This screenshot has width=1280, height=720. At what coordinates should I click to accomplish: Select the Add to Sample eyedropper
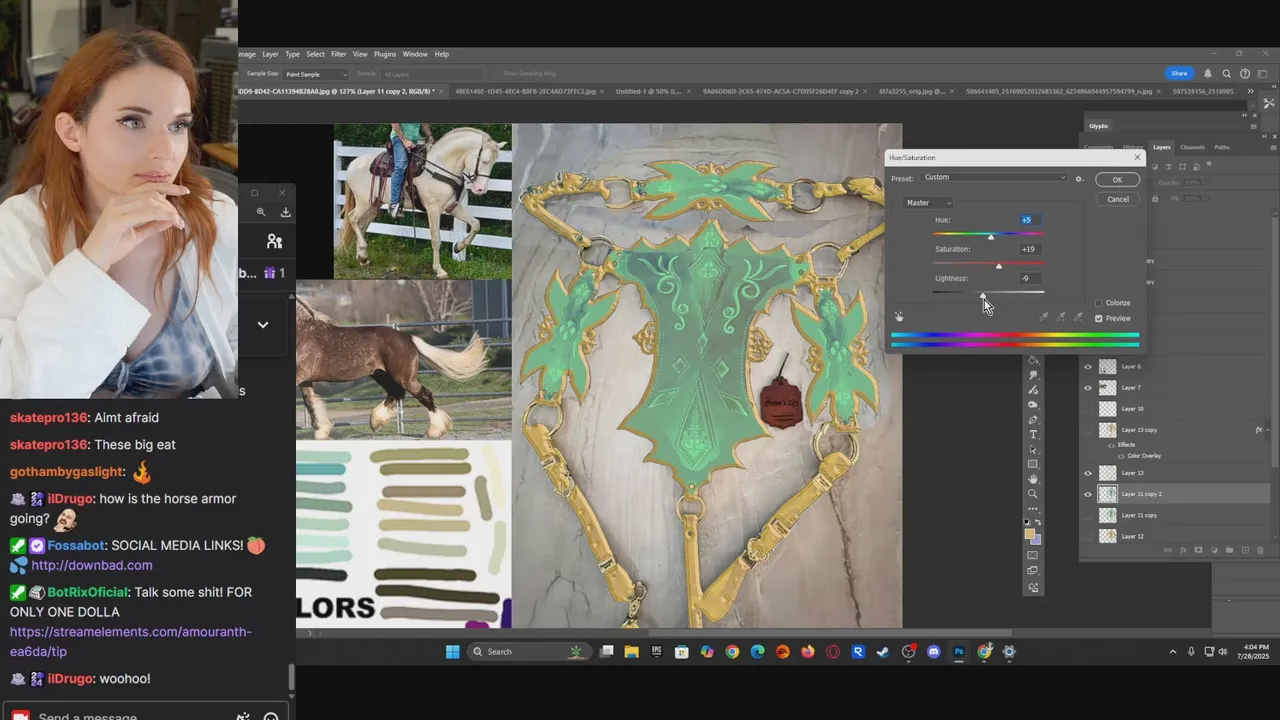[1061, 317]
